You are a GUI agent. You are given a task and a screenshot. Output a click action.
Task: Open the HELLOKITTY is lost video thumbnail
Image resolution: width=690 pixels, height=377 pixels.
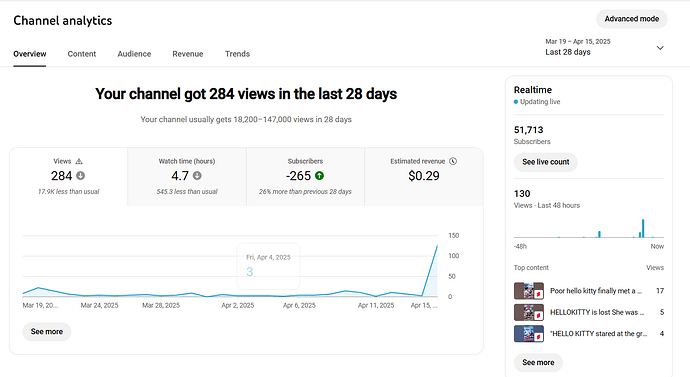pyautogui.click(x=529, y=312)
